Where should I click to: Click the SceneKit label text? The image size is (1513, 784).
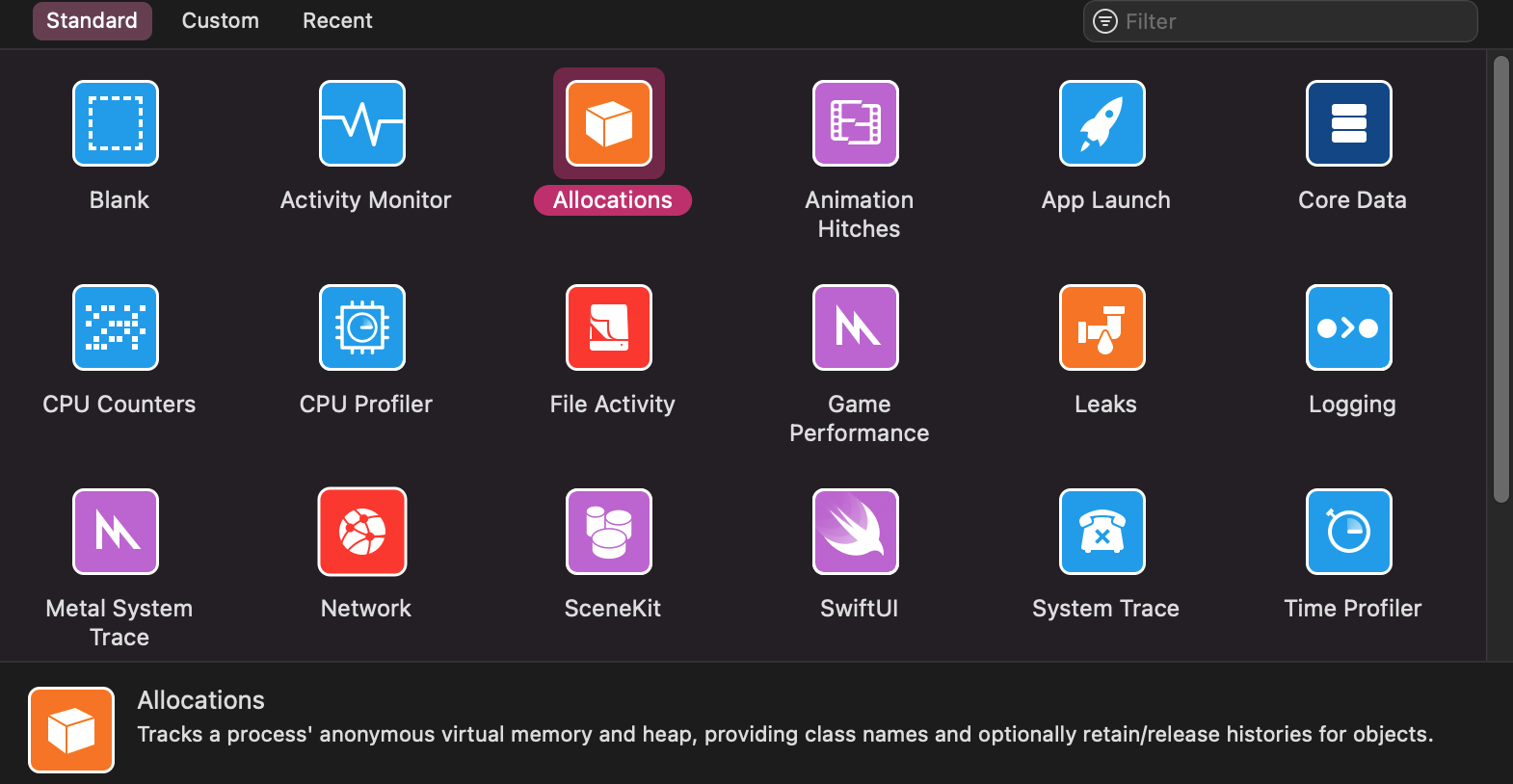pyautogui.click(x=613, y=609)
